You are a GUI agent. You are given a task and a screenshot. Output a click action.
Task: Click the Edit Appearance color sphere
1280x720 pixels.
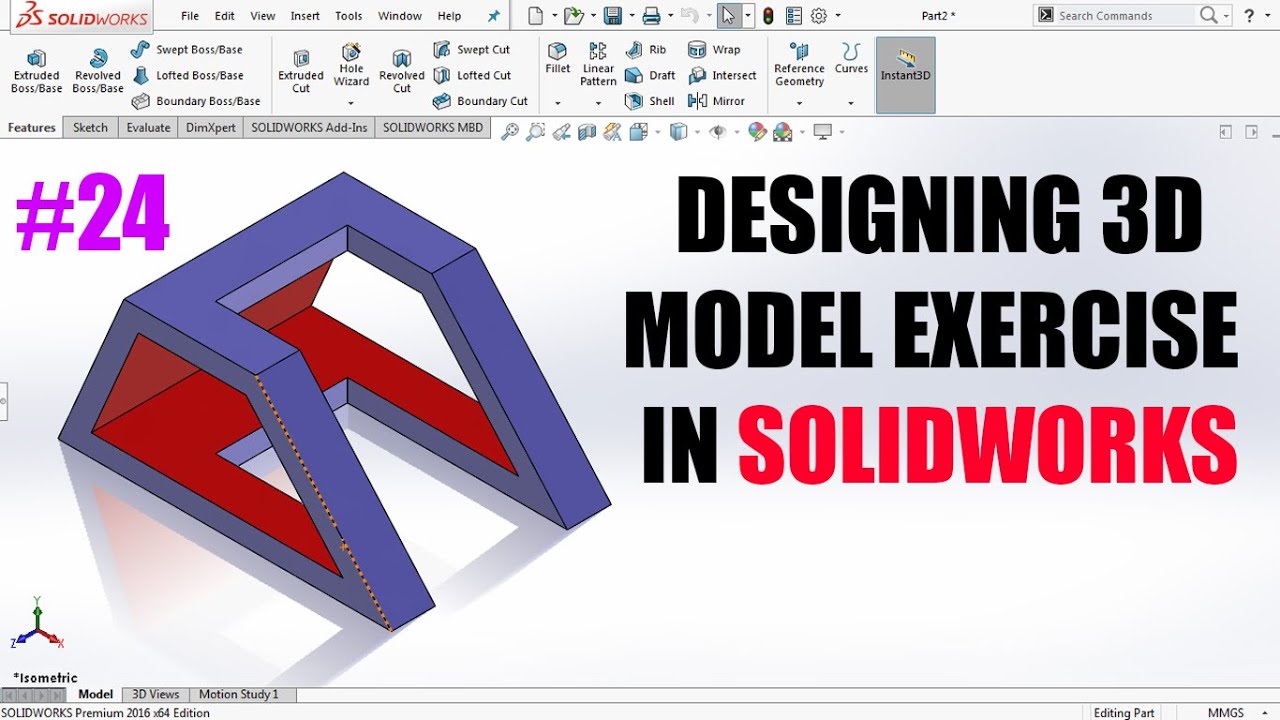[x=757, y=132]
